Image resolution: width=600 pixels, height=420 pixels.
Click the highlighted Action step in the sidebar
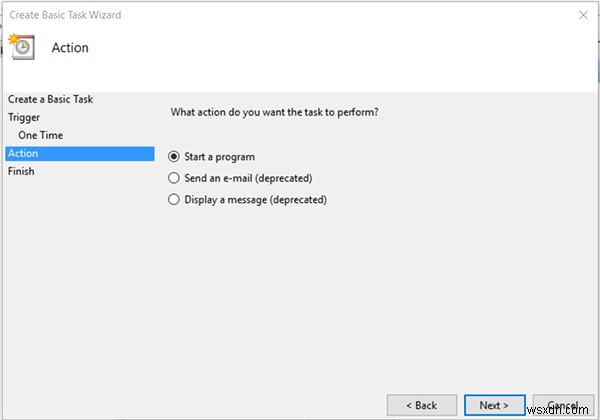point(22,153)
